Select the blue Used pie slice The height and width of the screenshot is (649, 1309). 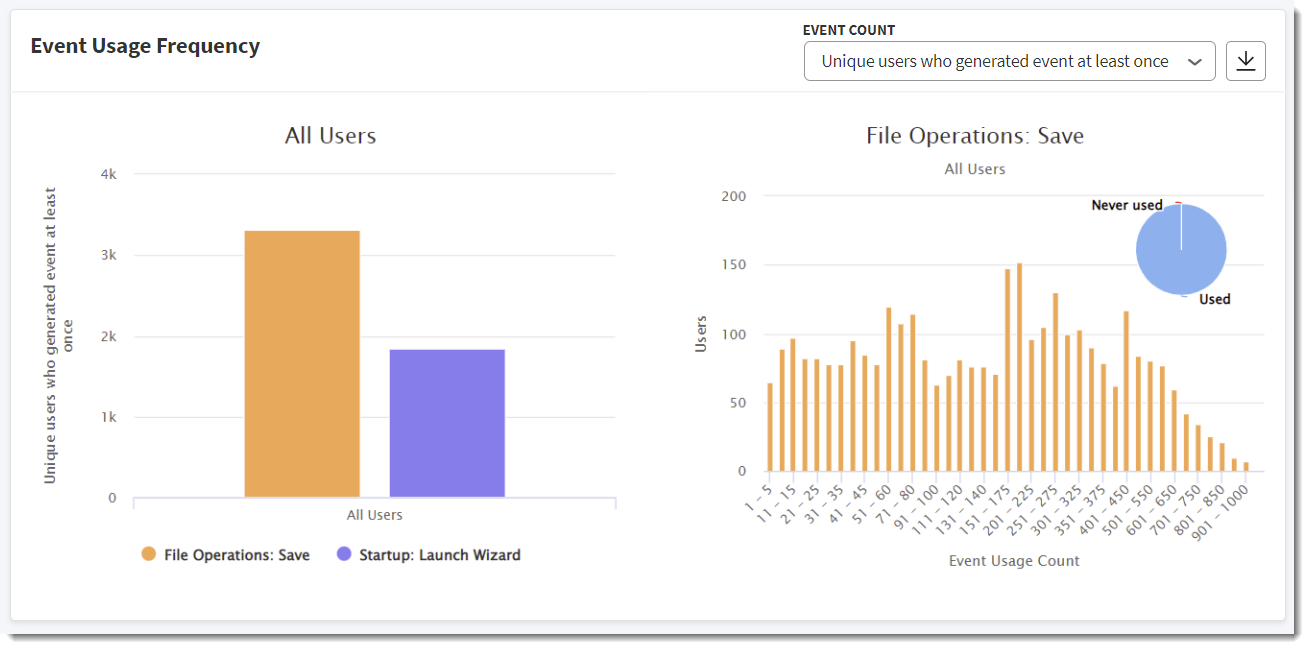click(1181, 250)
